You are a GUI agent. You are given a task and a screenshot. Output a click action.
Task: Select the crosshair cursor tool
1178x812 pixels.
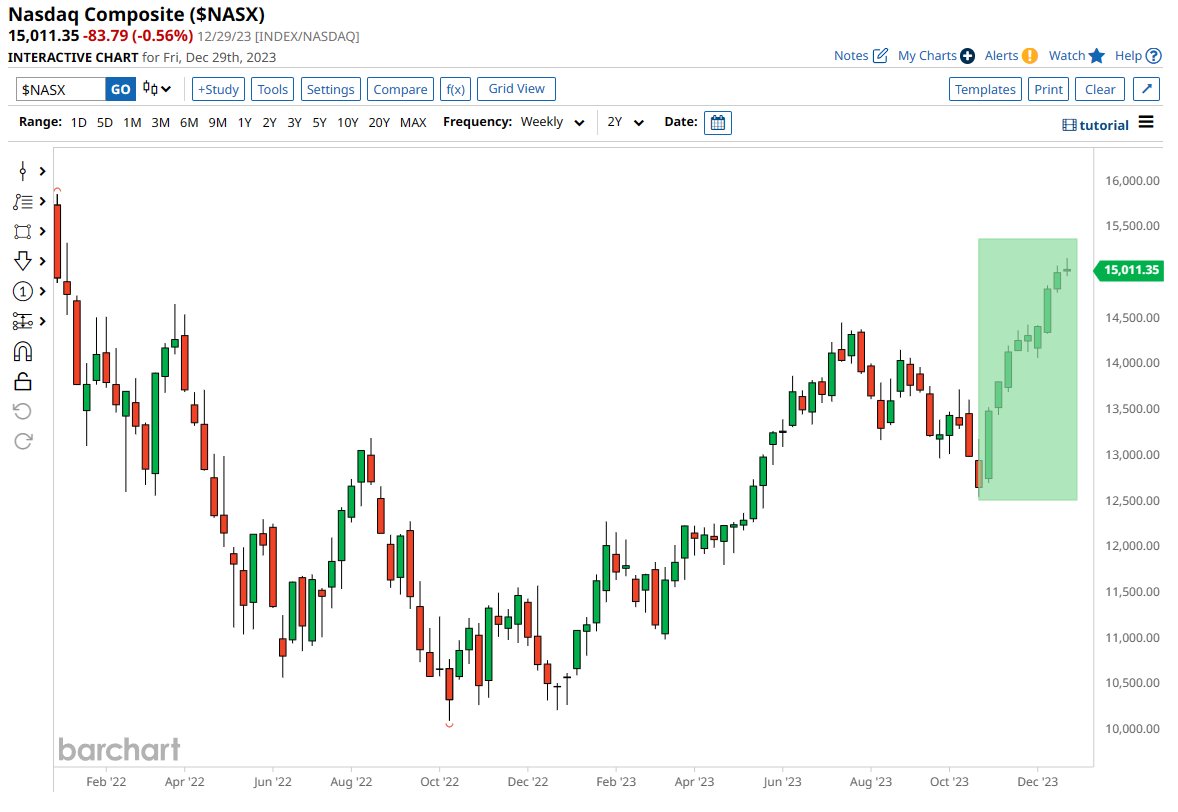pyautogui.click(x=23, y=171)
